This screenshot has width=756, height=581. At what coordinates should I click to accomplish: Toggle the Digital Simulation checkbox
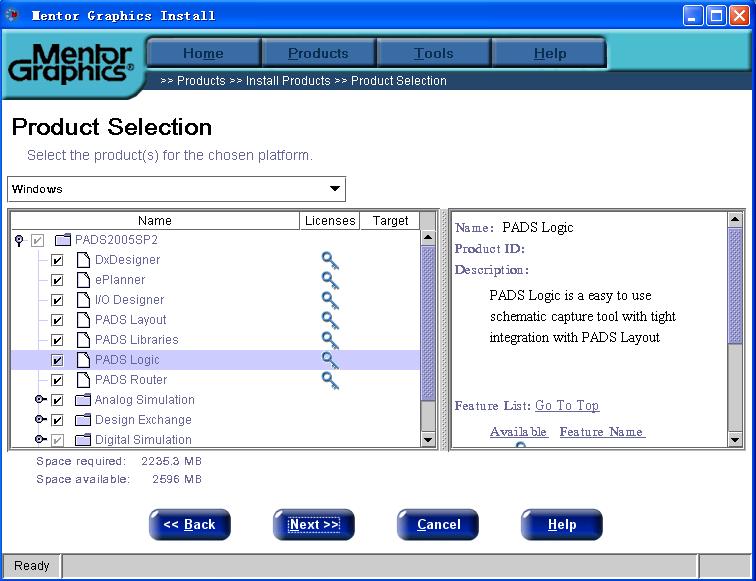click(x=57, y=440)
